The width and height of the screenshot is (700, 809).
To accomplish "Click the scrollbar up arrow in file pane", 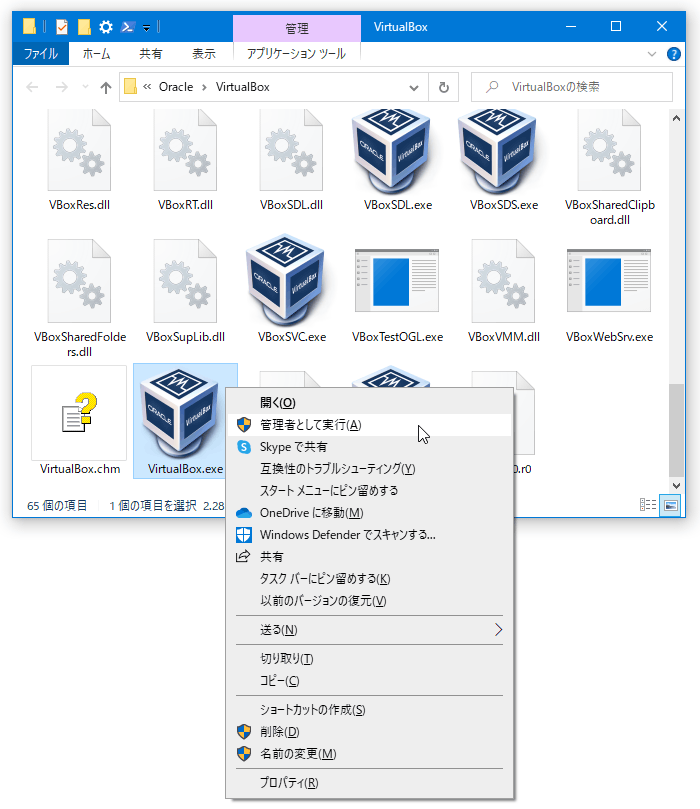I will (676, 118).
